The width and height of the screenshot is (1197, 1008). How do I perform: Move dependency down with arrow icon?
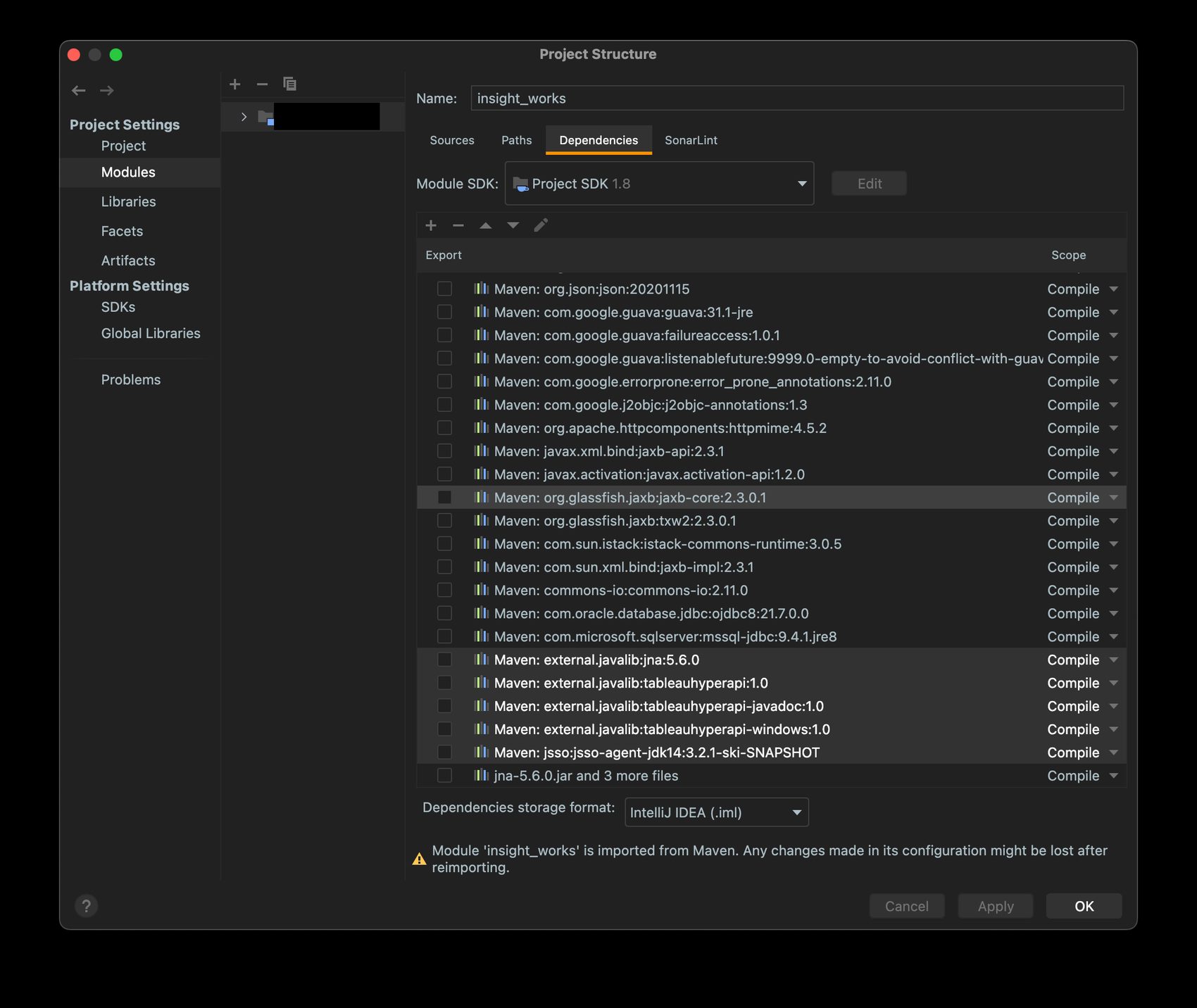point(513,225)
